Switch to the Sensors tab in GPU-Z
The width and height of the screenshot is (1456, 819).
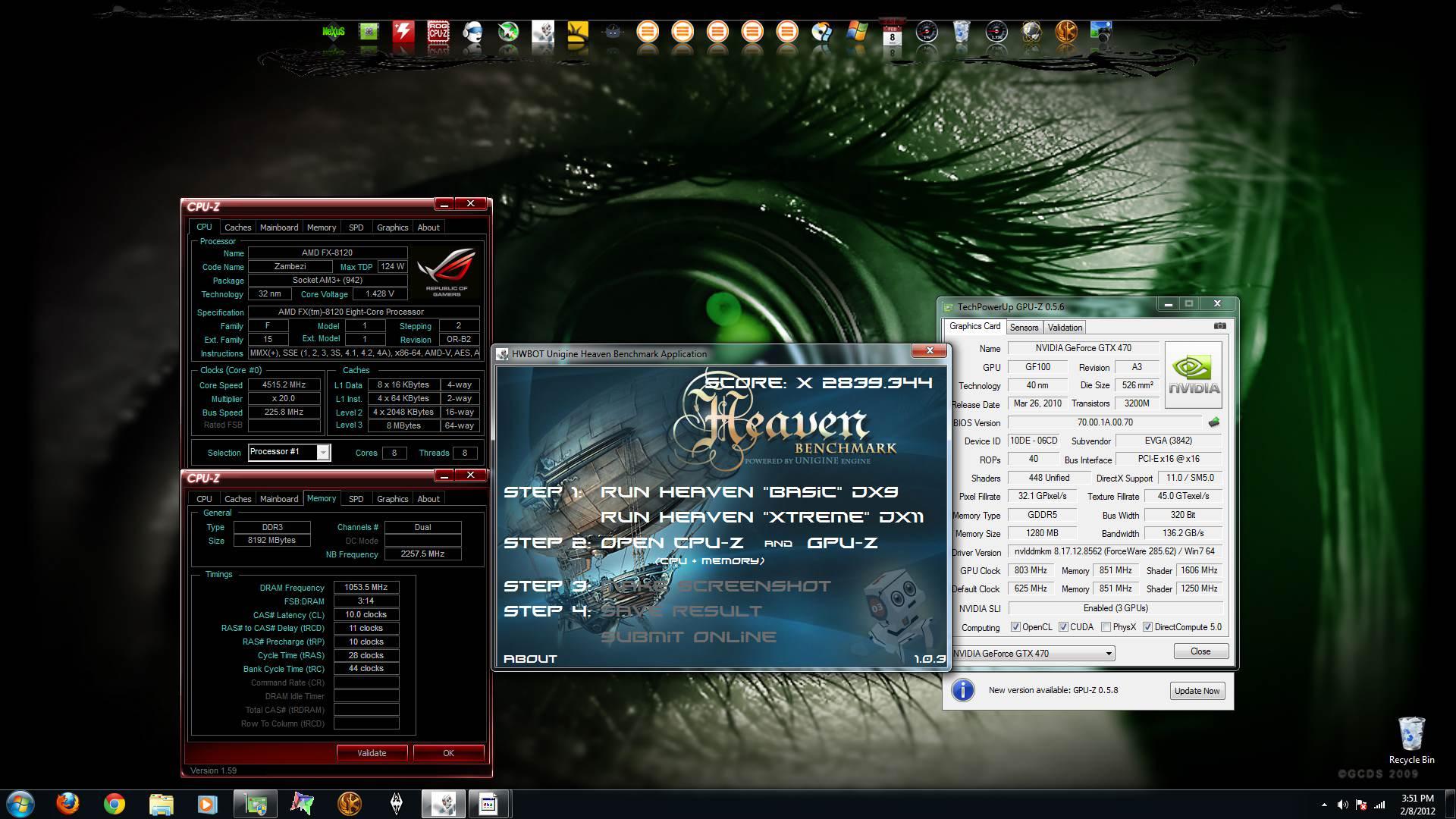pyautogui.click(x=1024, y=328)
